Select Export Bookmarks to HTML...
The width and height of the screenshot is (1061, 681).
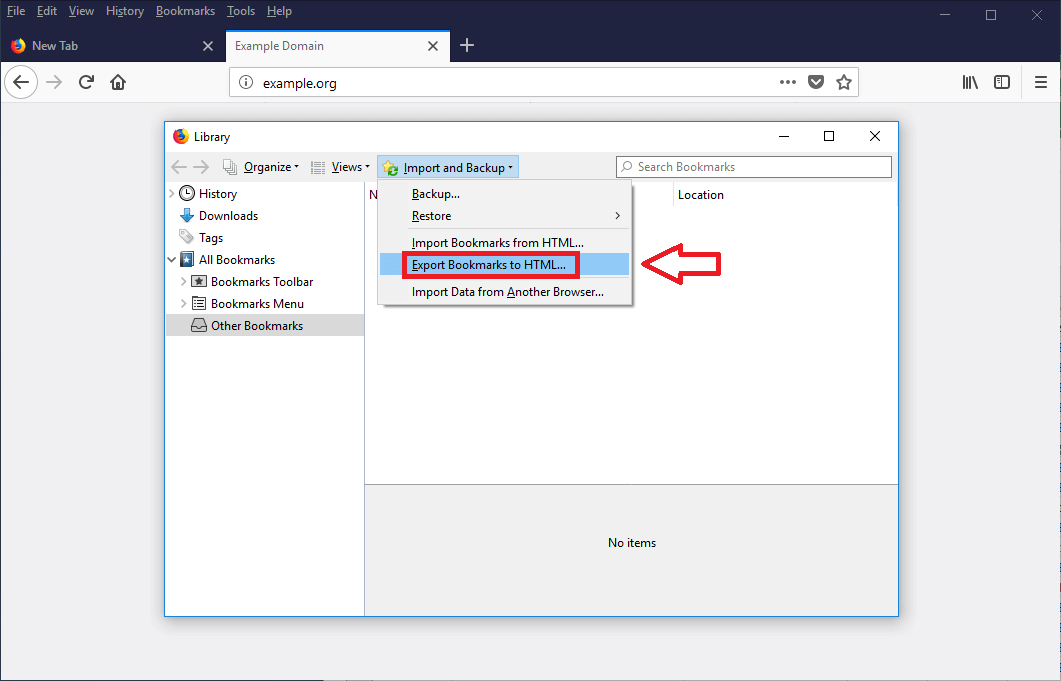tap(505, 264)
